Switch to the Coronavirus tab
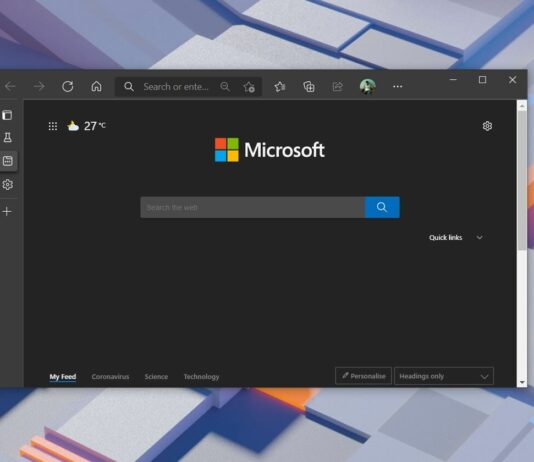 click(110, 377)
